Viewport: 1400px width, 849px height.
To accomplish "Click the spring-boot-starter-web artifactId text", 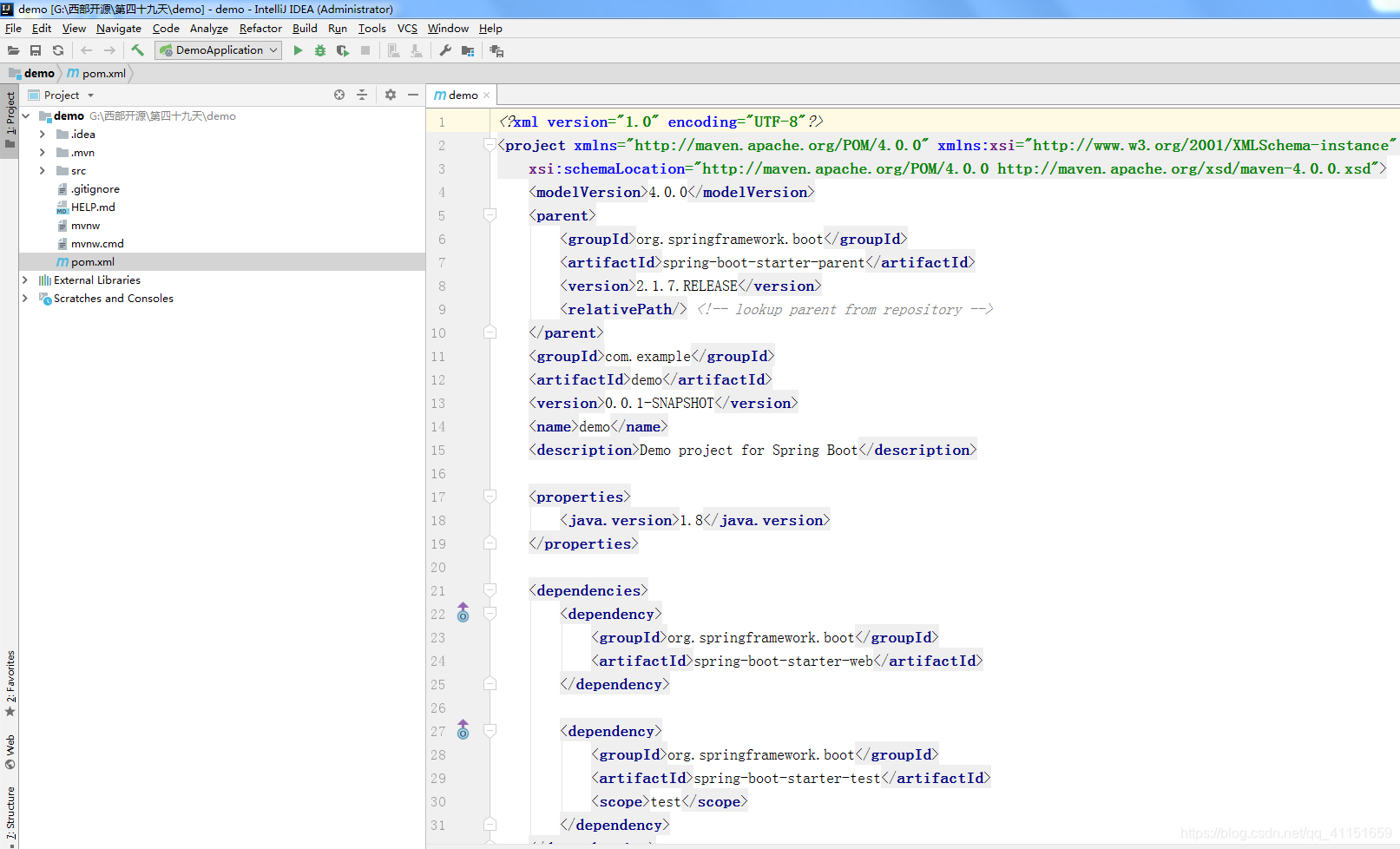I will pos(783,661).
